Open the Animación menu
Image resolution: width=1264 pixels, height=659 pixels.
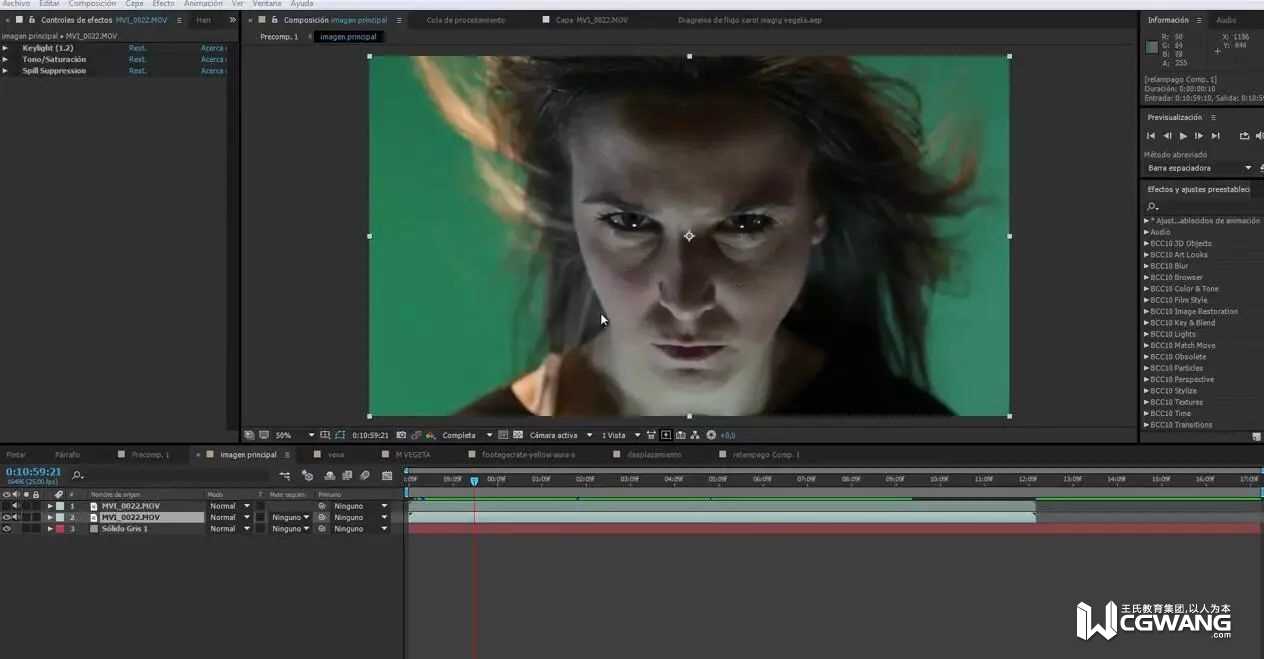point(203,4)
